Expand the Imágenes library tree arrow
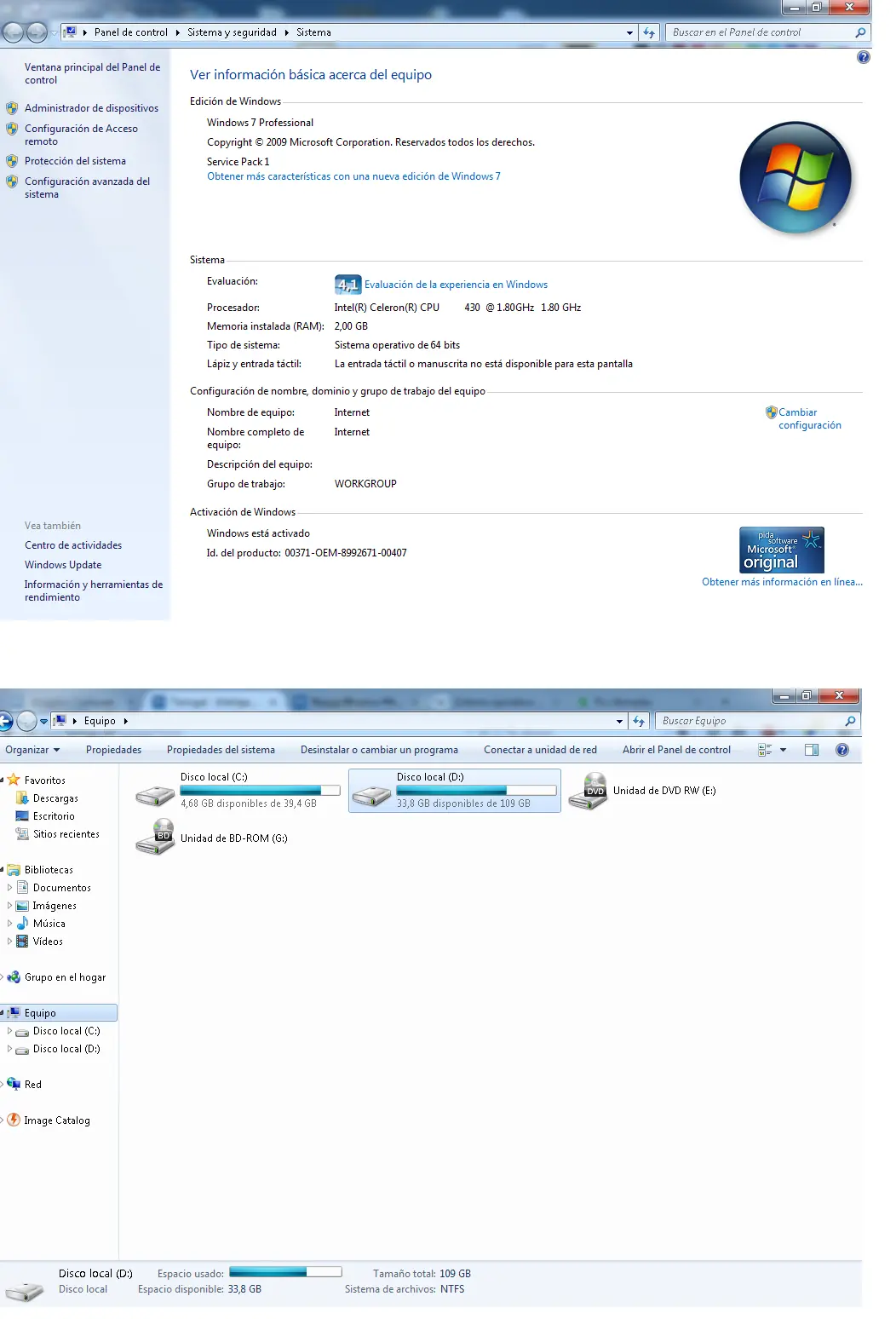This screenshot has width=896, height=1319. pos(9,905)
